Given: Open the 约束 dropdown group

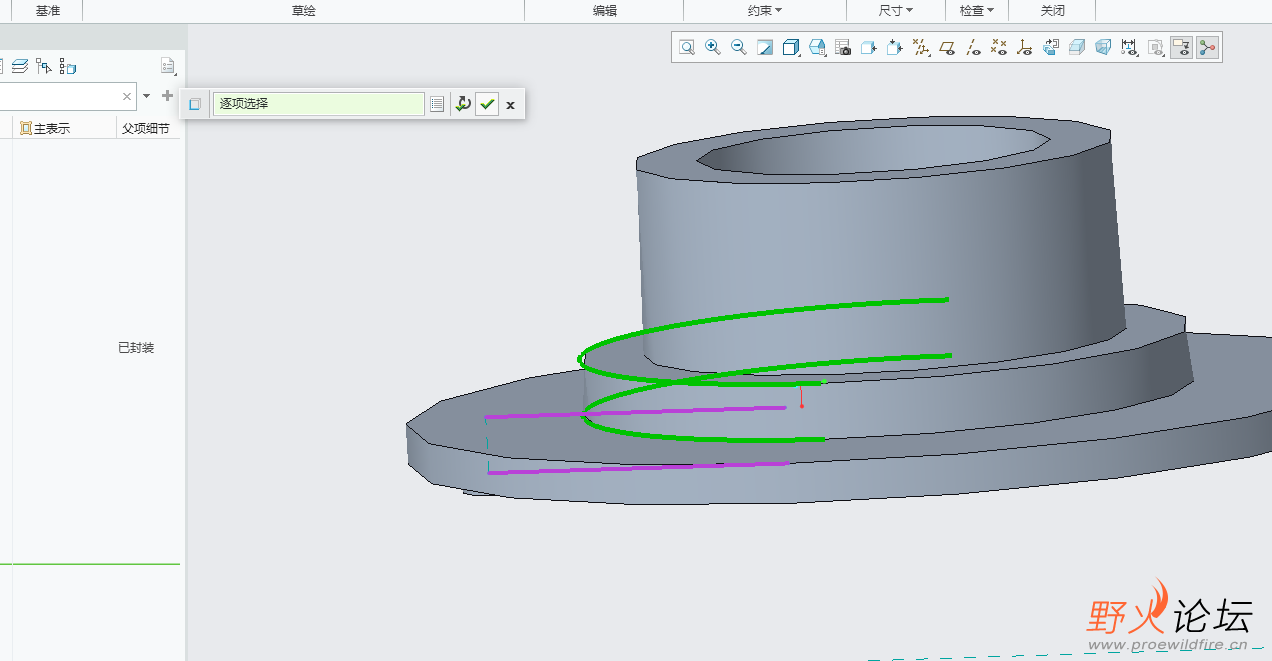Looking at the screenshot, I should click(765, 11).
